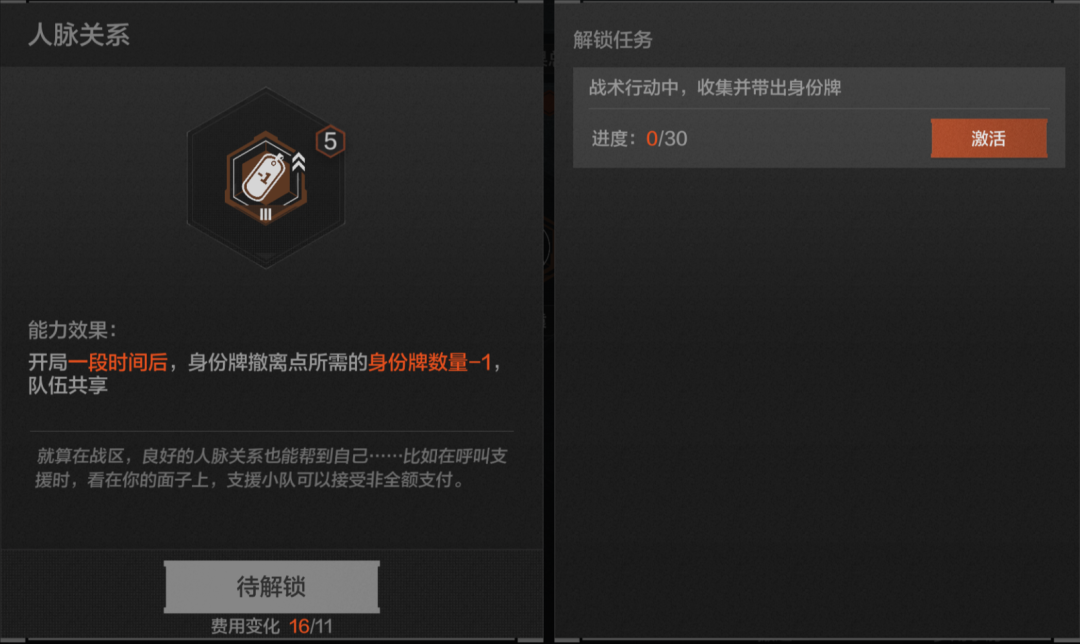Click the unlock mission task card
Viewport: 1080px width, 644px height.
click(x=819, y=117)
